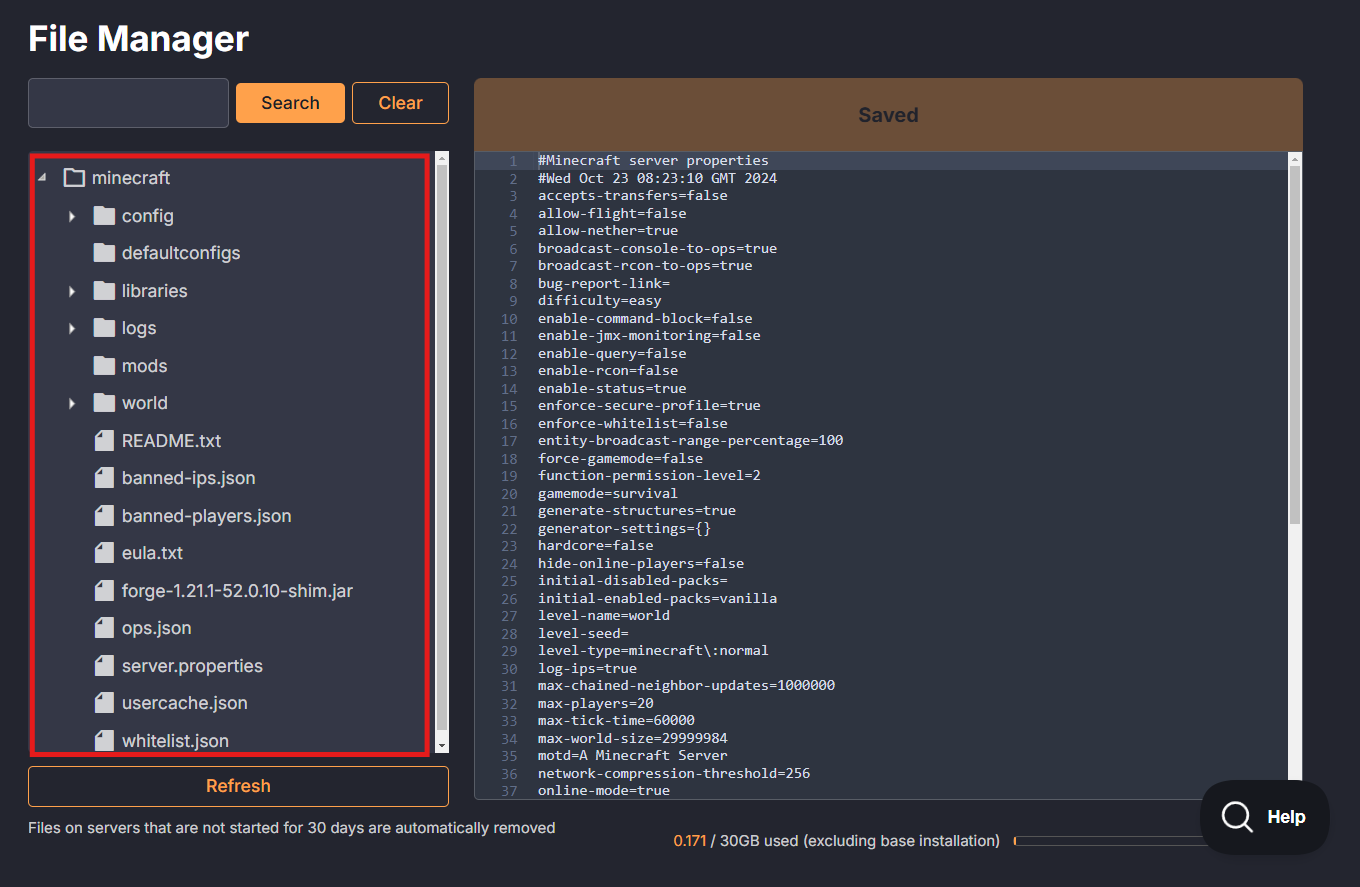Screen dimensions: 1360x887
Task: Click the magnifier icon in Help widget
Action: 1237,817
